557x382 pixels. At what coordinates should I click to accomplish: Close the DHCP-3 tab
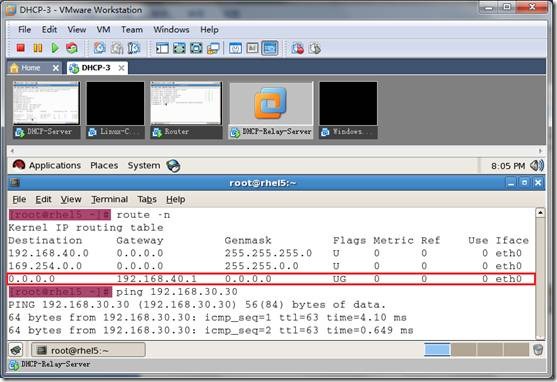(121, 68)
